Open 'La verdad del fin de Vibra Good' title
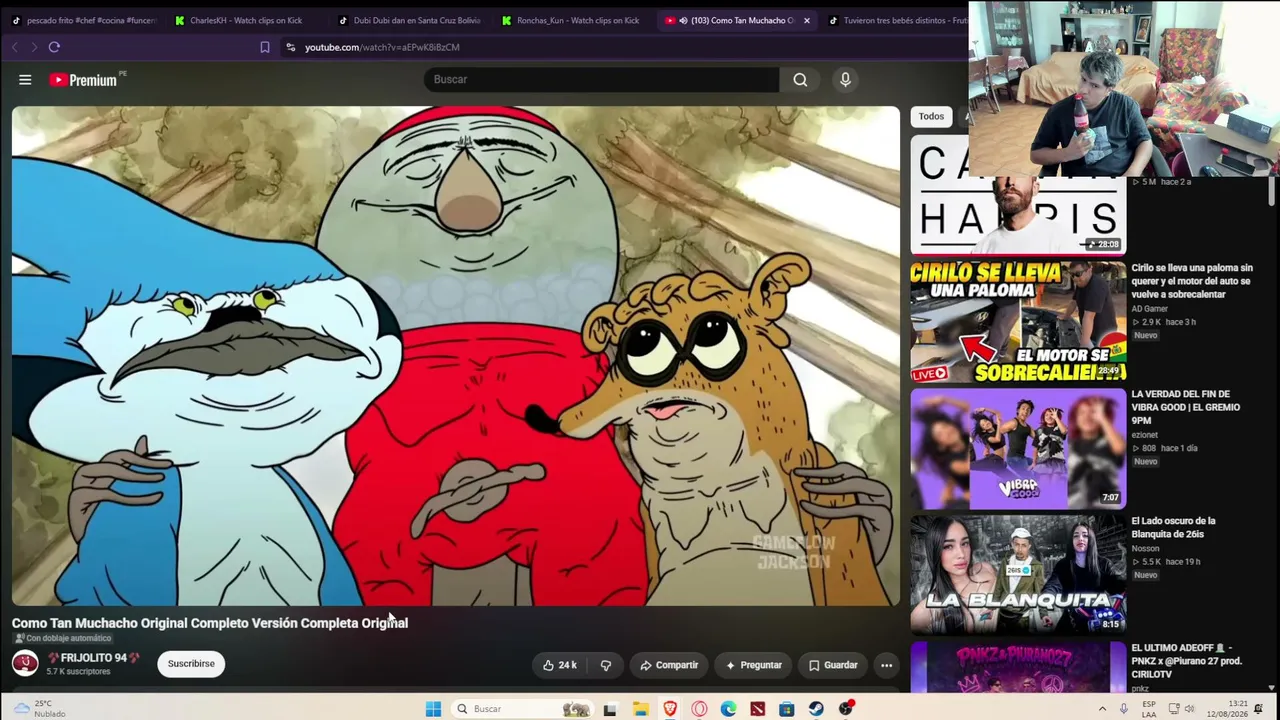Screen dimensions: 1280x720 point(1186,407)
